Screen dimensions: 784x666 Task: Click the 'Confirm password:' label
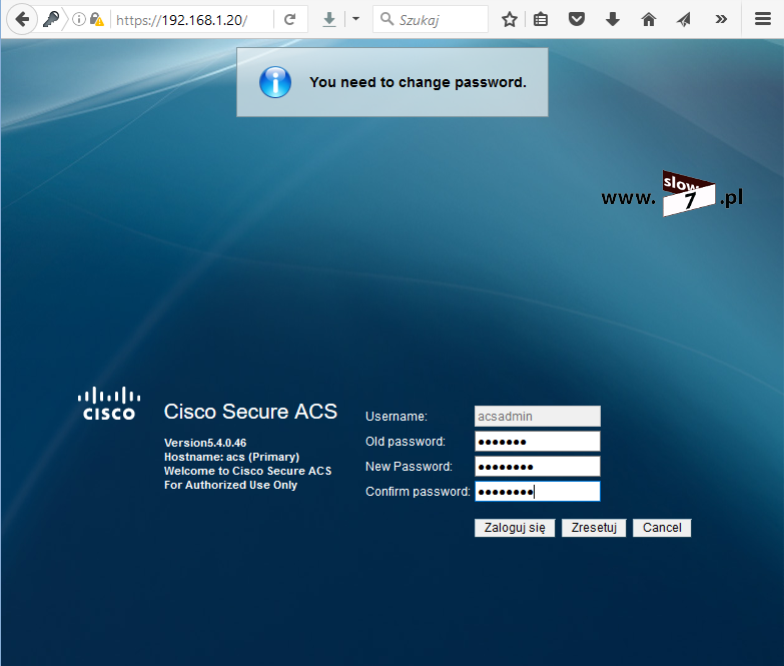point(418,492)
